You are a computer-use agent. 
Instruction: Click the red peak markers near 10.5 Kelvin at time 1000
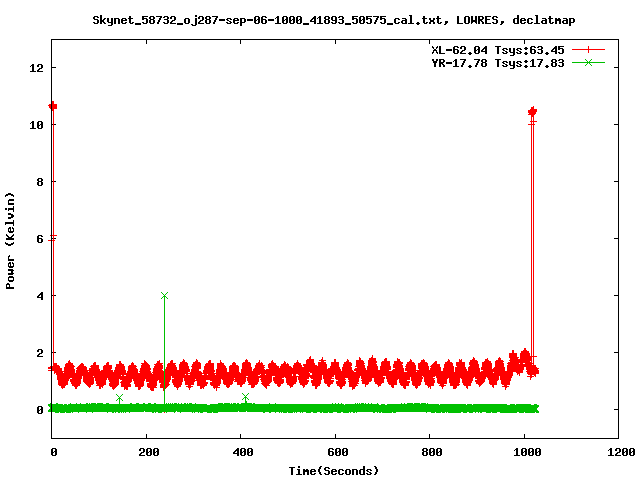[532, 111]
